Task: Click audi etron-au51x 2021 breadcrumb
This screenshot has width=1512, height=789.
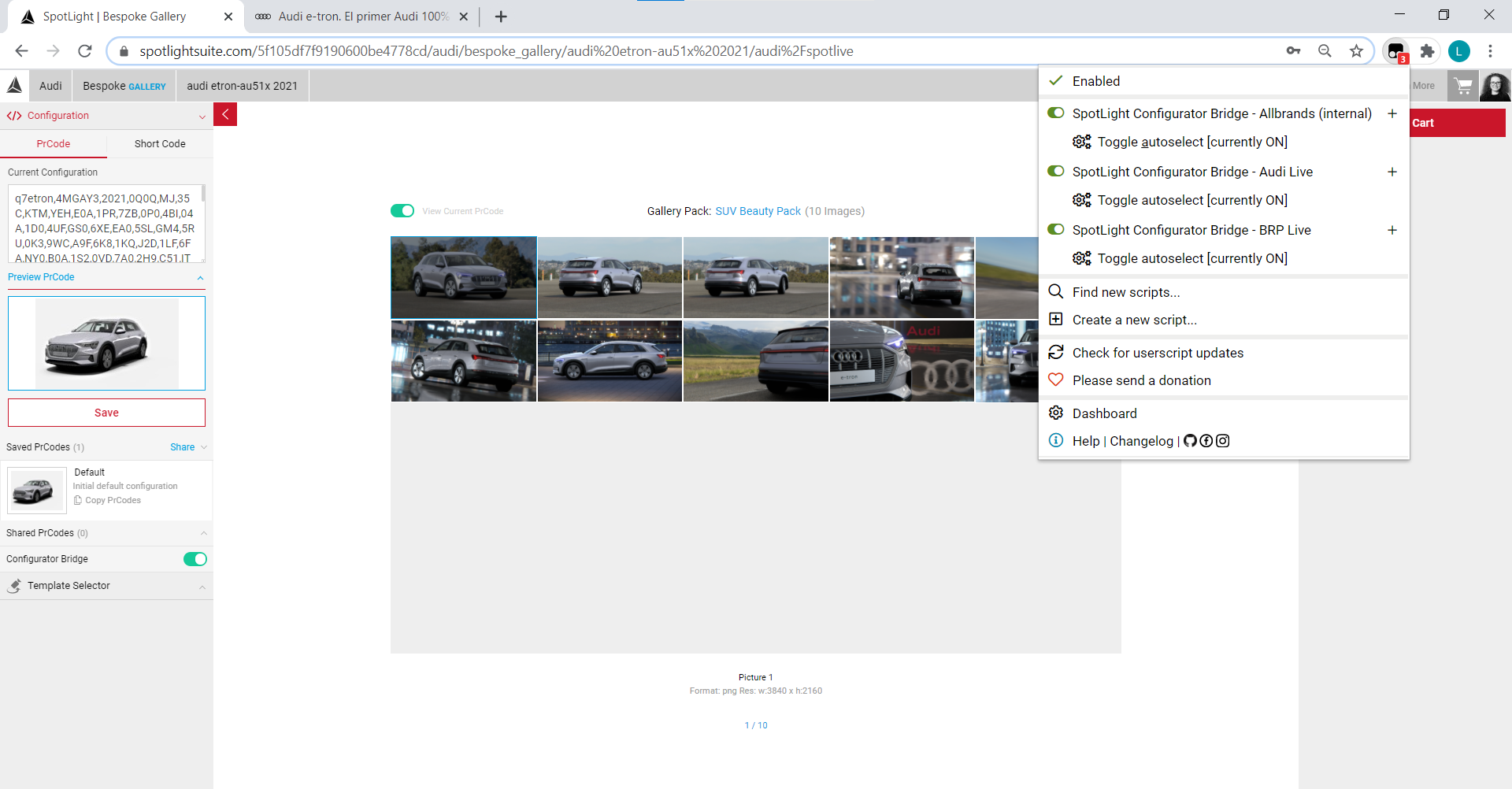Action: click(x=243, y=86)
